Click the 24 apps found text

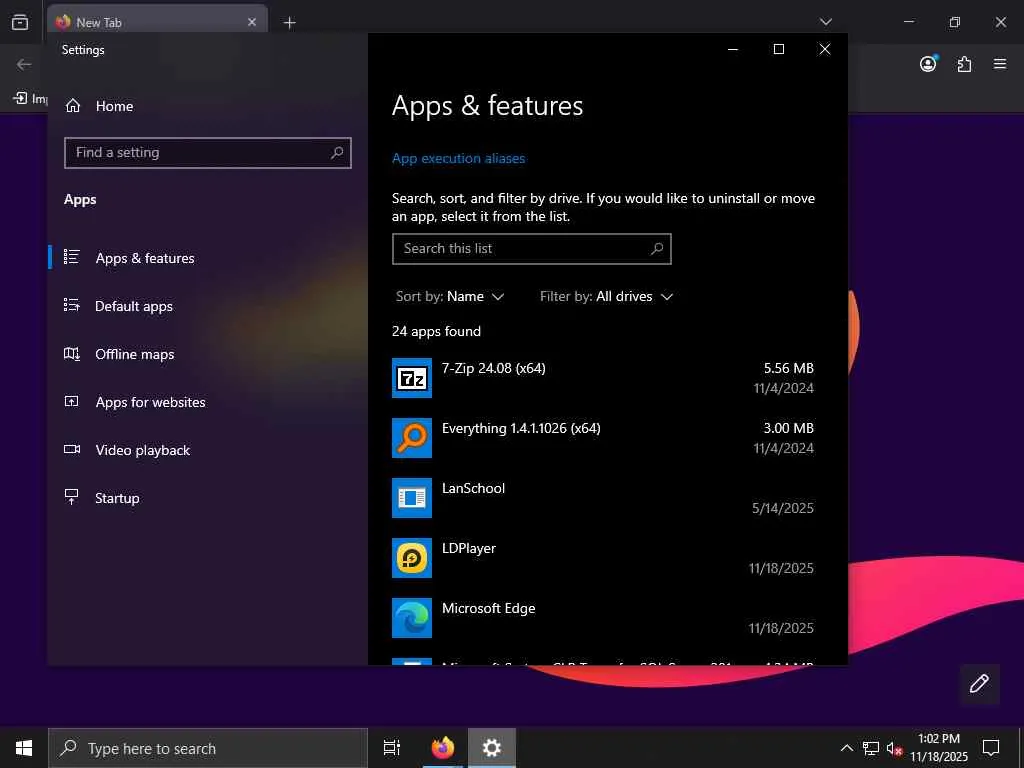436,331
